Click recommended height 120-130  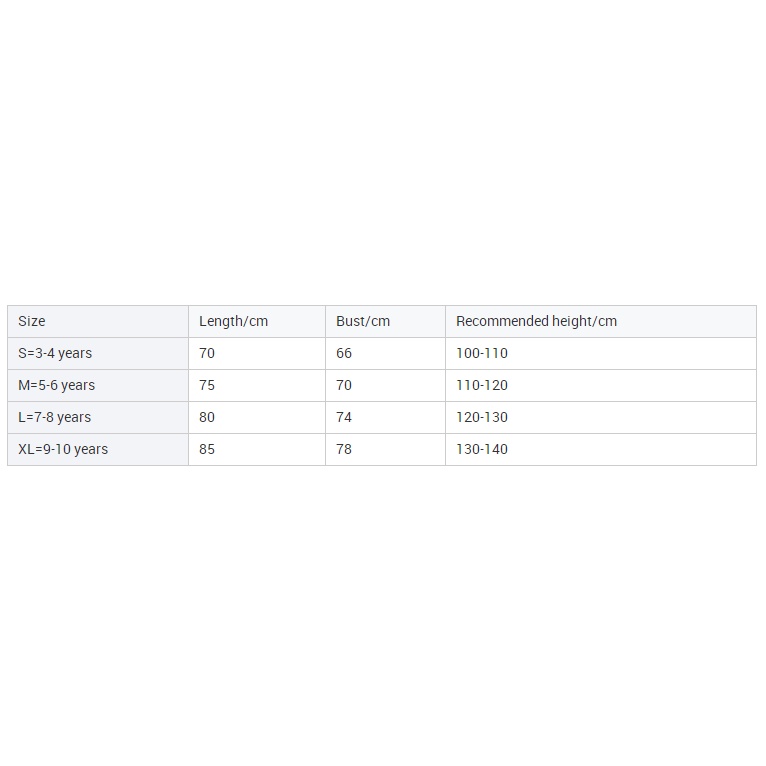coord(482,417)
